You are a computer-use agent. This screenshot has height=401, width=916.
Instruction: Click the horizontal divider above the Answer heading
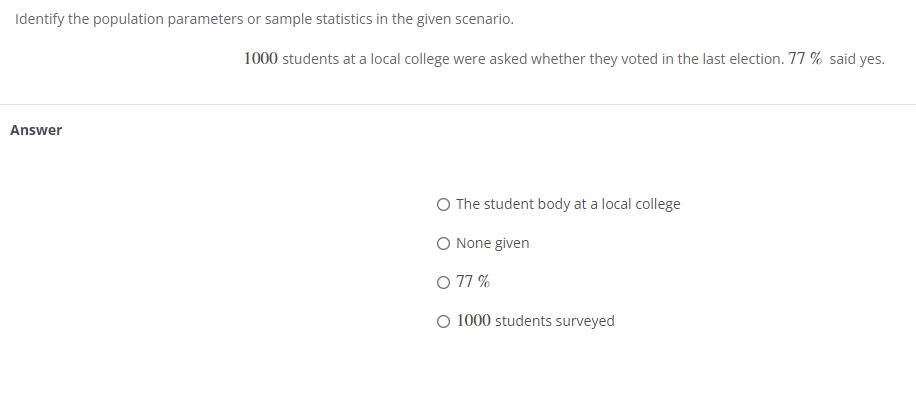point(458,105)
